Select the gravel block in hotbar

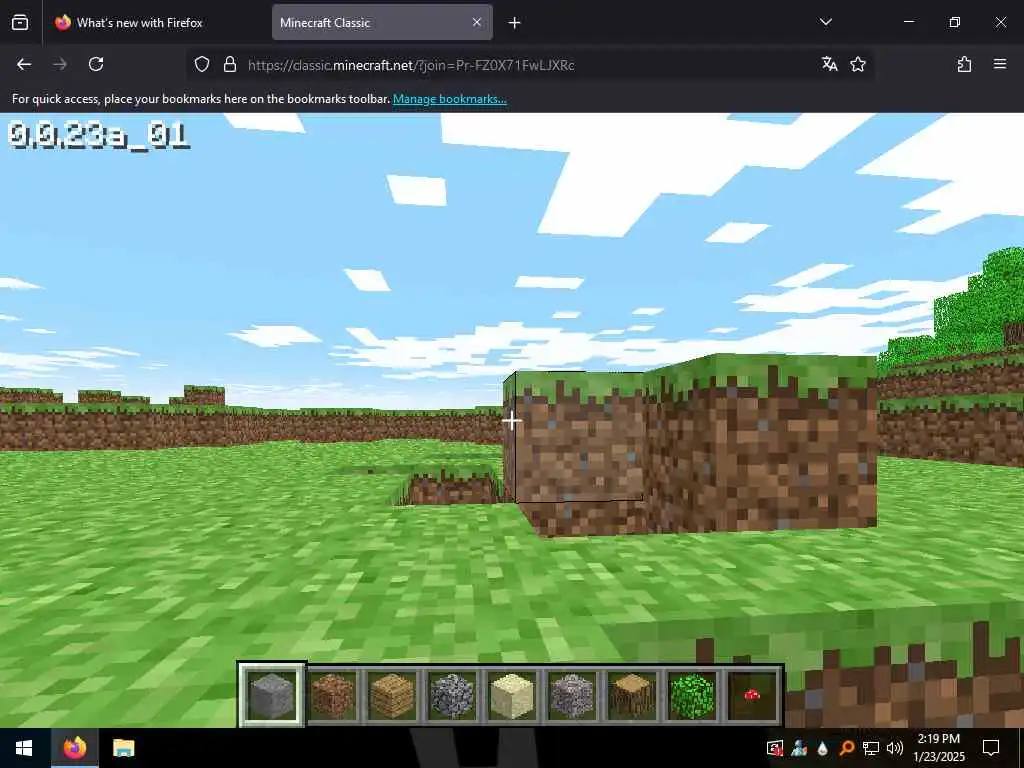572,696
